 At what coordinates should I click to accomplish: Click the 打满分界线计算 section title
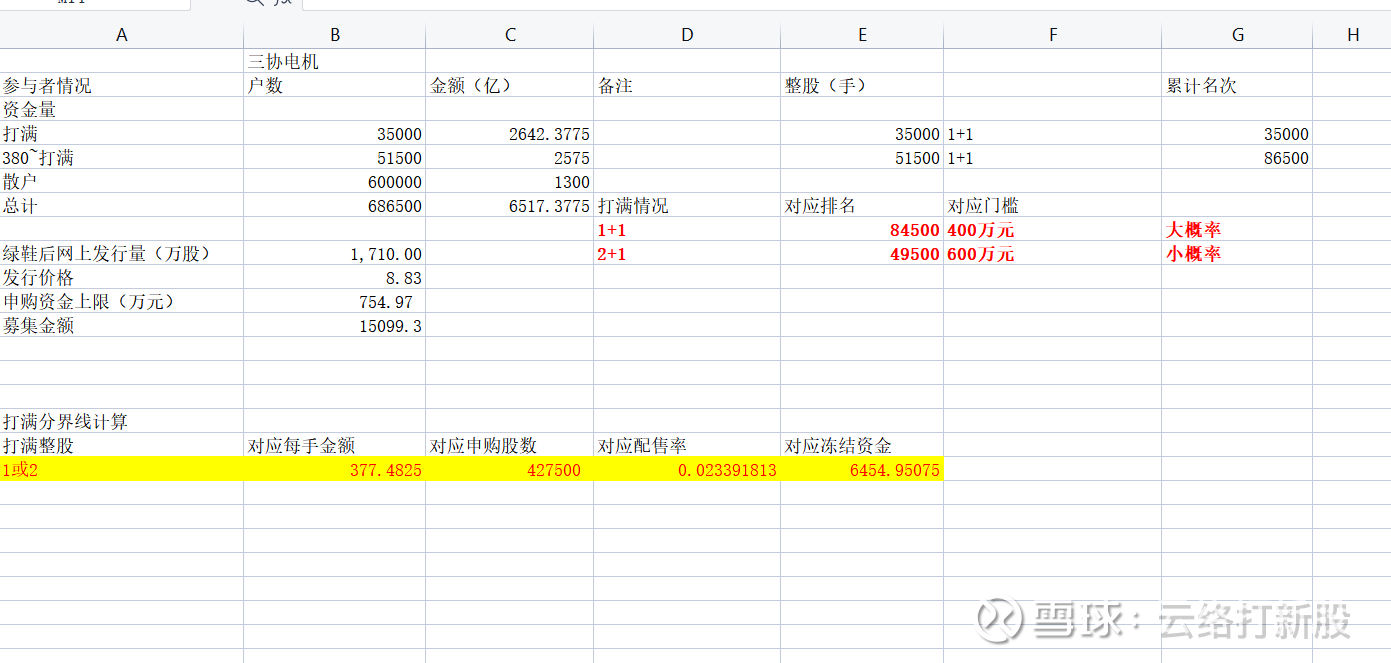122,421
